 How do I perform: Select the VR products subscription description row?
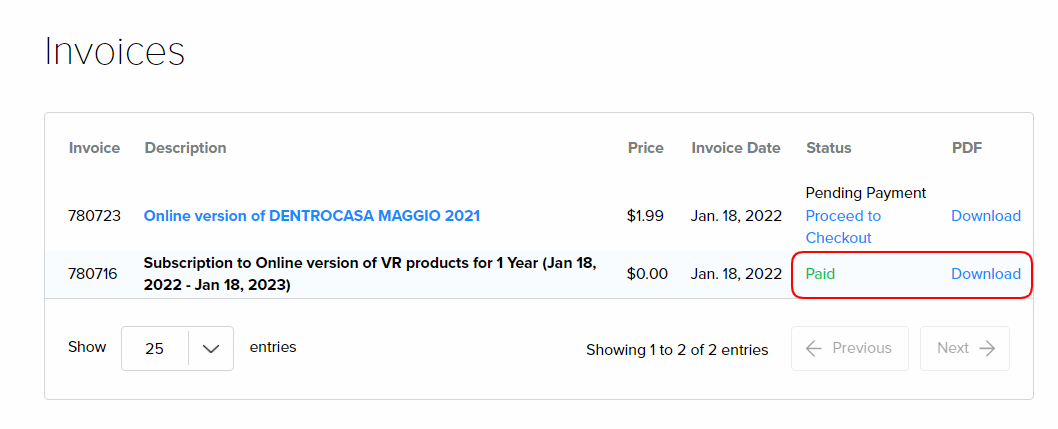tap(370, 274)
